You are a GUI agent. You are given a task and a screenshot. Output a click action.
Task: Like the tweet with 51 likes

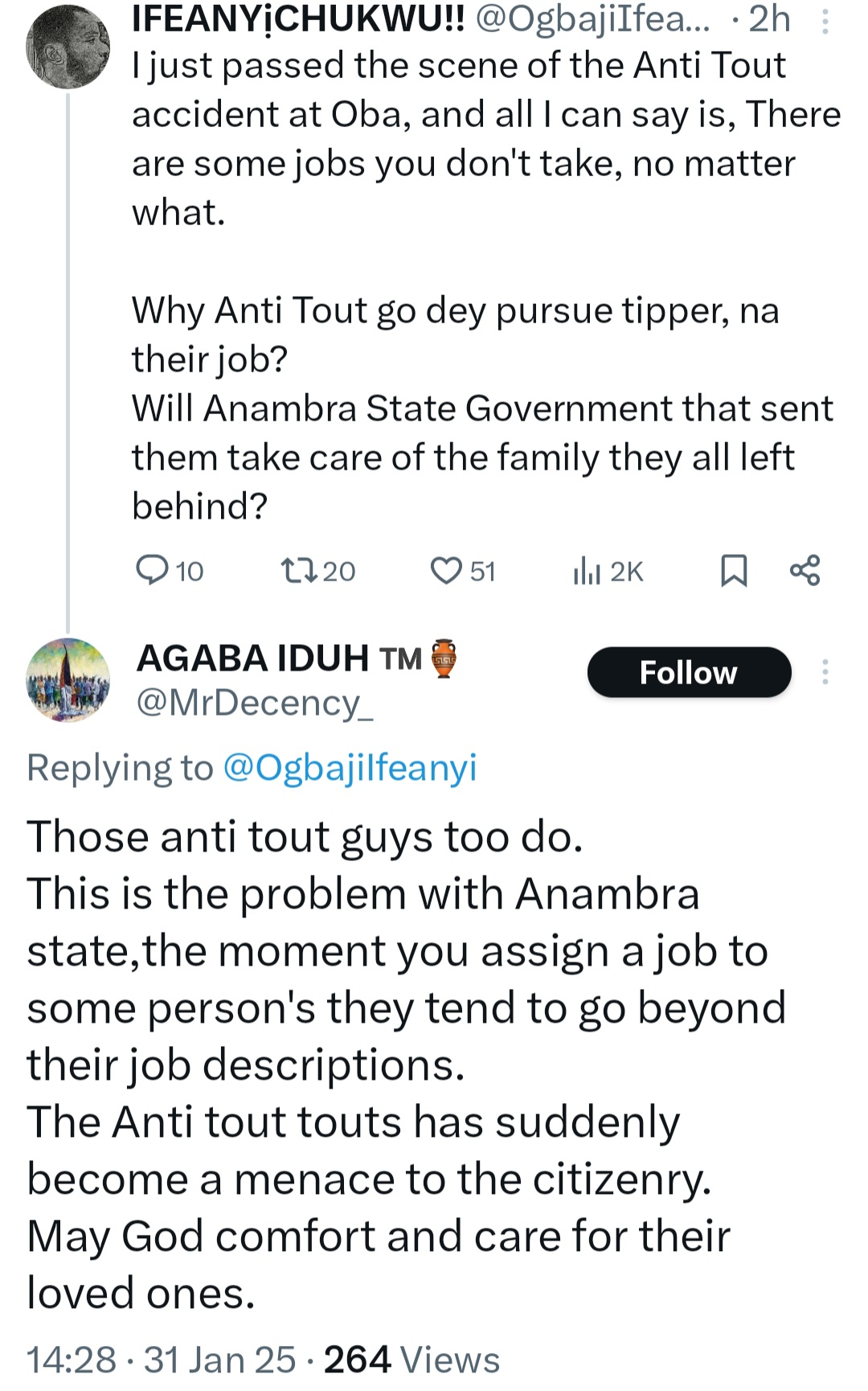pyautogui.click(x=462, y=571)
